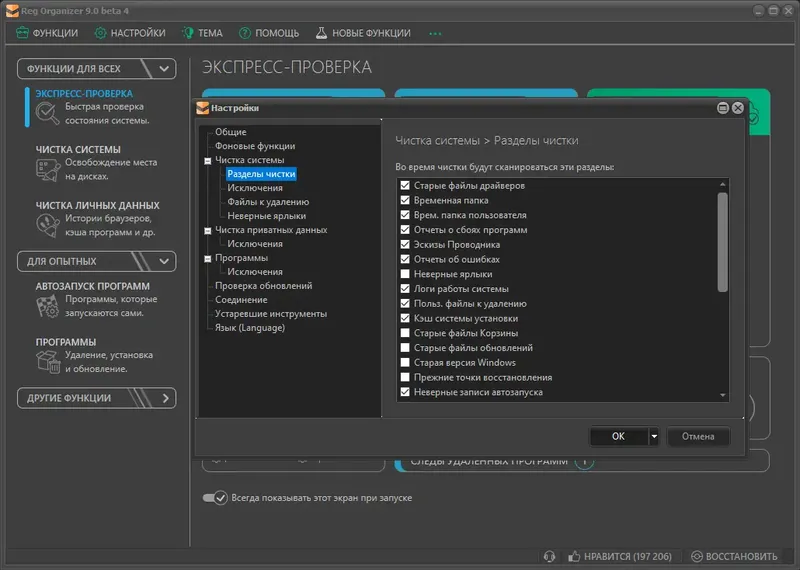Uncheck Эскизы Проводника
This screenshot has height=570, width=800.
(x=405, y=244)
